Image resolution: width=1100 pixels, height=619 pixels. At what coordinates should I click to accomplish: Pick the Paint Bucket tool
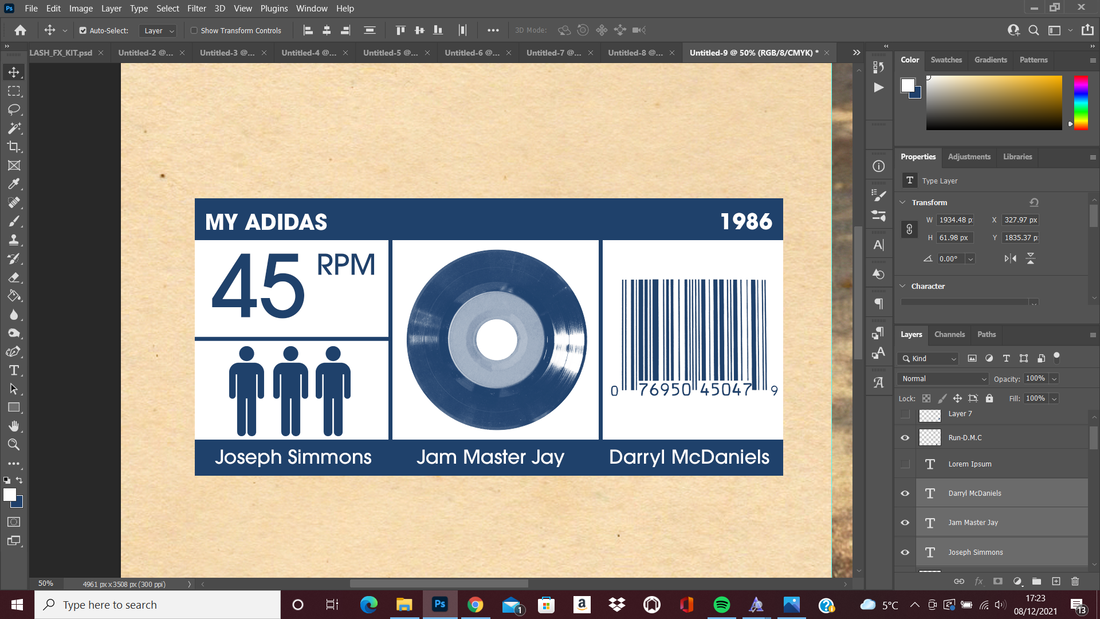tap(14, 296)
